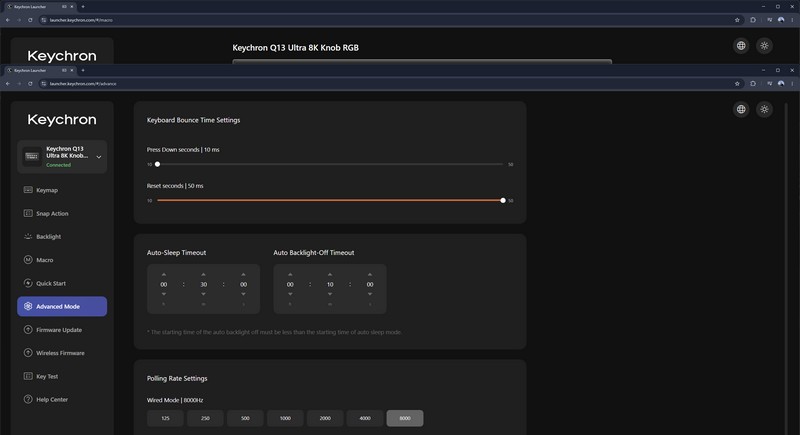
Task: Increase Auto Backlight-Off seconds with up arrow
Action: pyautogui.click(x=370, y=274)
